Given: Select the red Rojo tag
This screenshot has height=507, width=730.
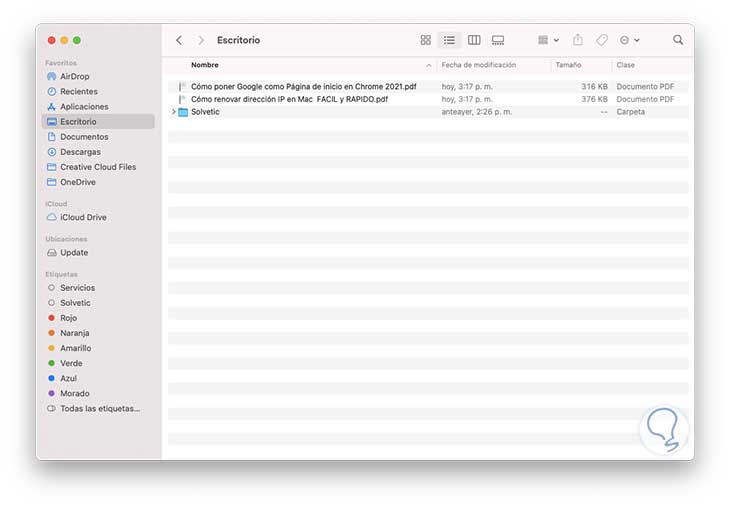Looking at the screenshot, I should point(98,318).
